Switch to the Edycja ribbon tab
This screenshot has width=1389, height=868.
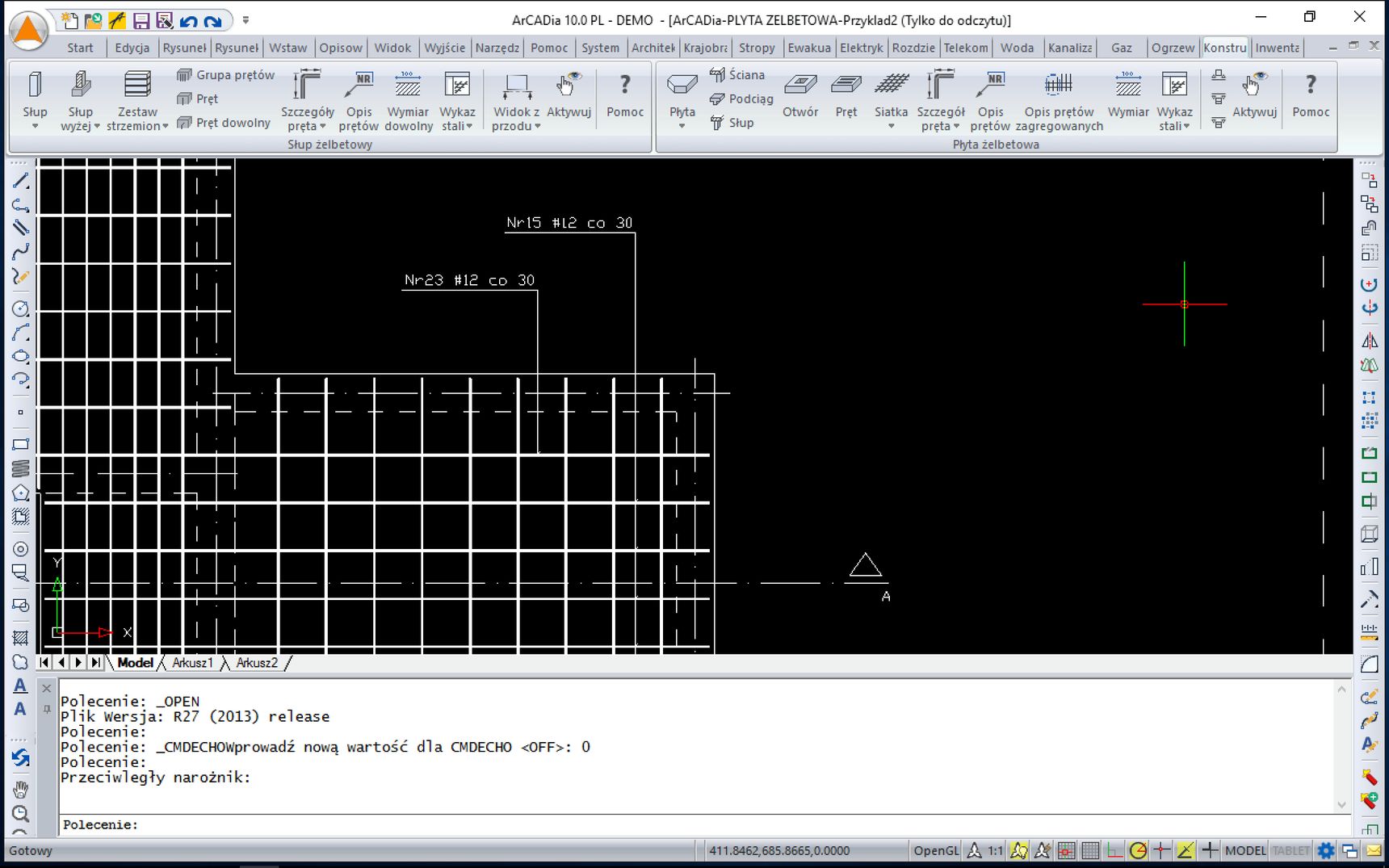click(132, 48)
